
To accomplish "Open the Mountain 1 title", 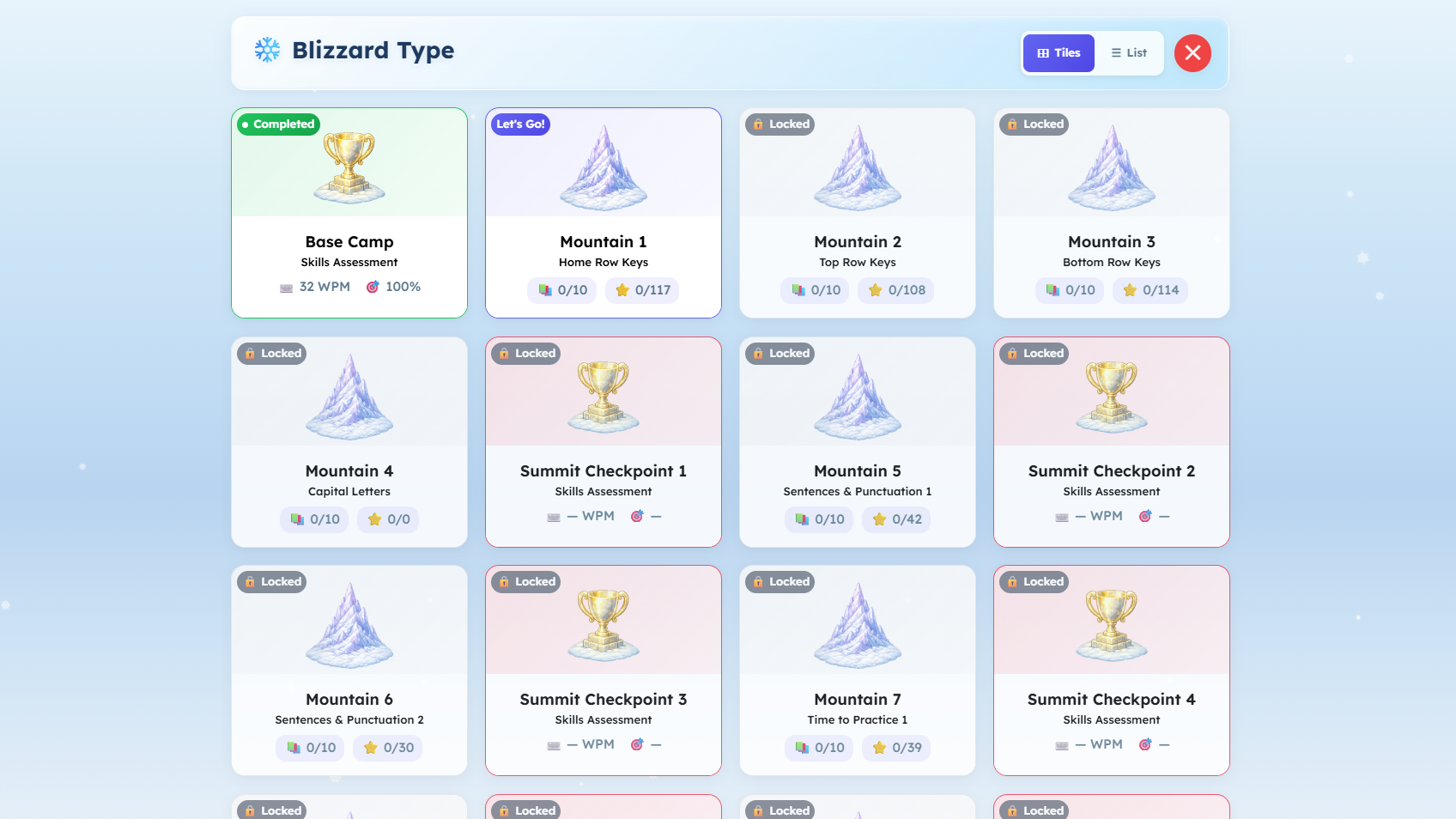I will click(604, 242).
